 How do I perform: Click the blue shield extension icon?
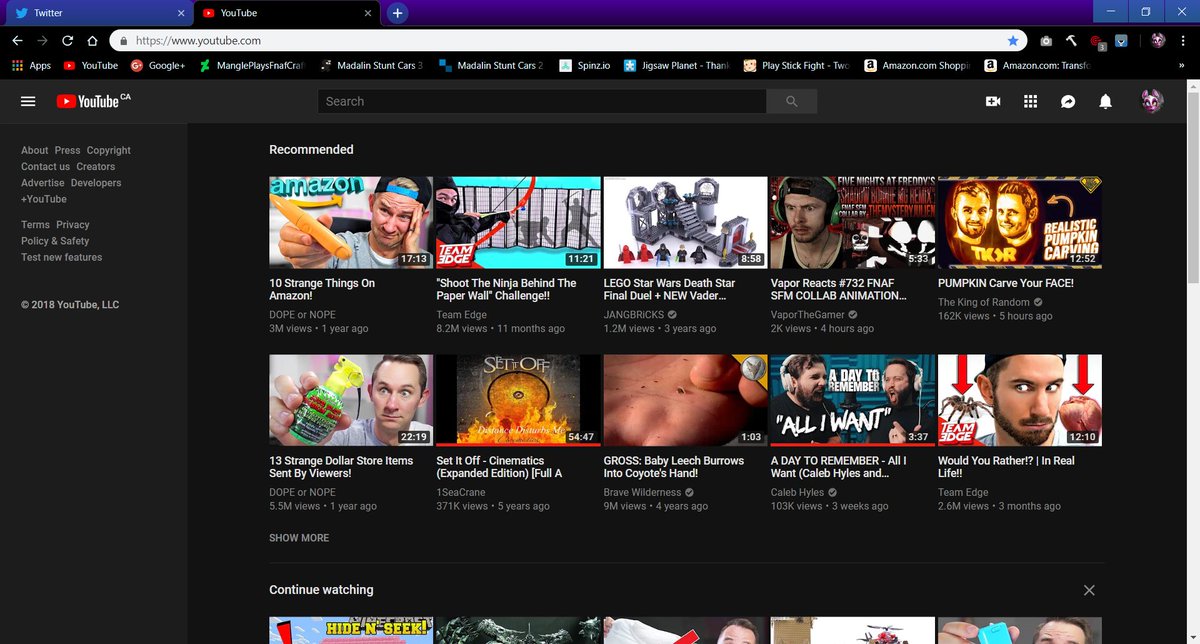point(1121,41)
